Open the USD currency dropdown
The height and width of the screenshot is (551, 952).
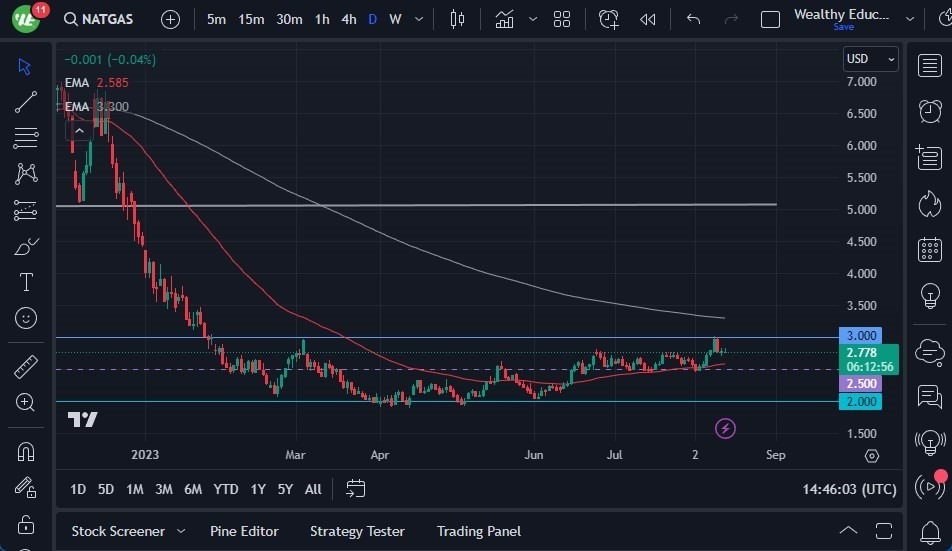tap(870, 59)
